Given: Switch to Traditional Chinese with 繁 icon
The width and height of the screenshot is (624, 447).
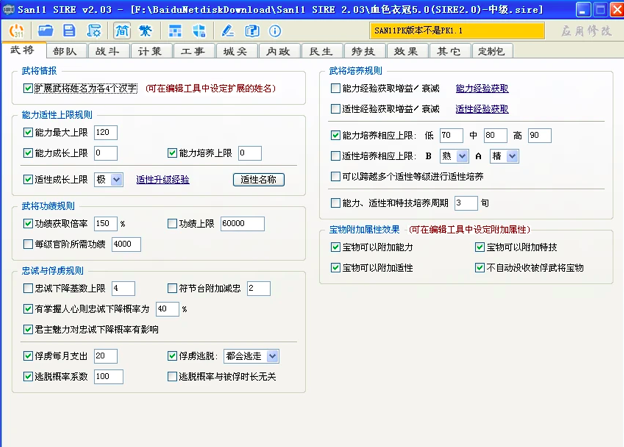Looking at the screenshot, I should pyautogui.click(x=146, y=30).
